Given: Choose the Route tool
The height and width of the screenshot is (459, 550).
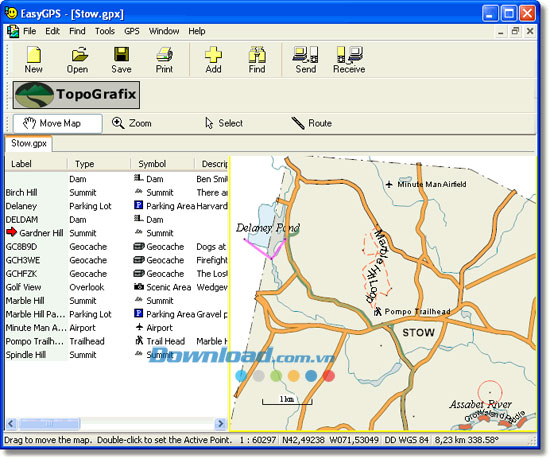Looking at the screenshot, I should pyautogui.click(x=311, y=123).
